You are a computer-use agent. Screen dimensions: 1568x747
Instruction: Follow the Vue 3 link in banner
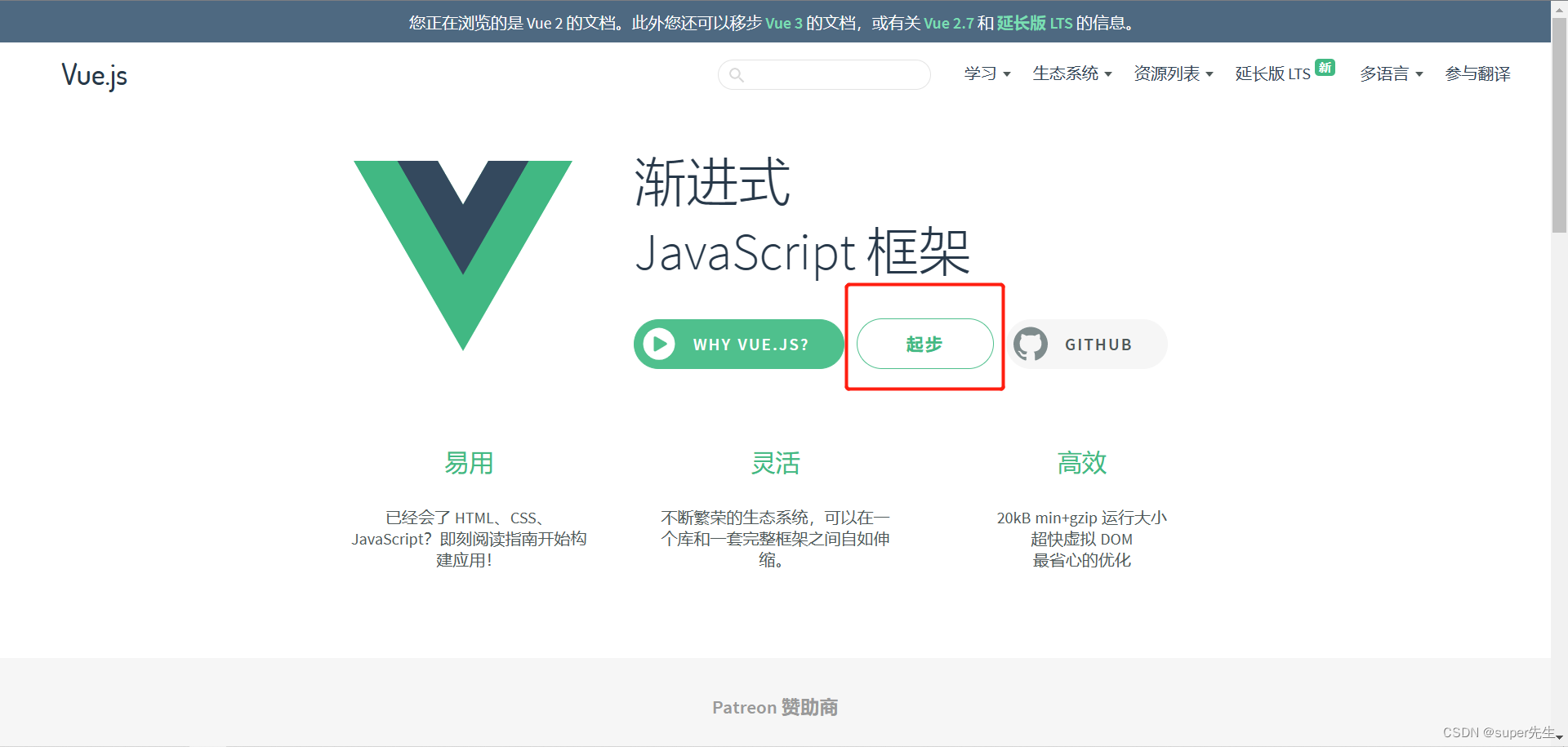783,23
